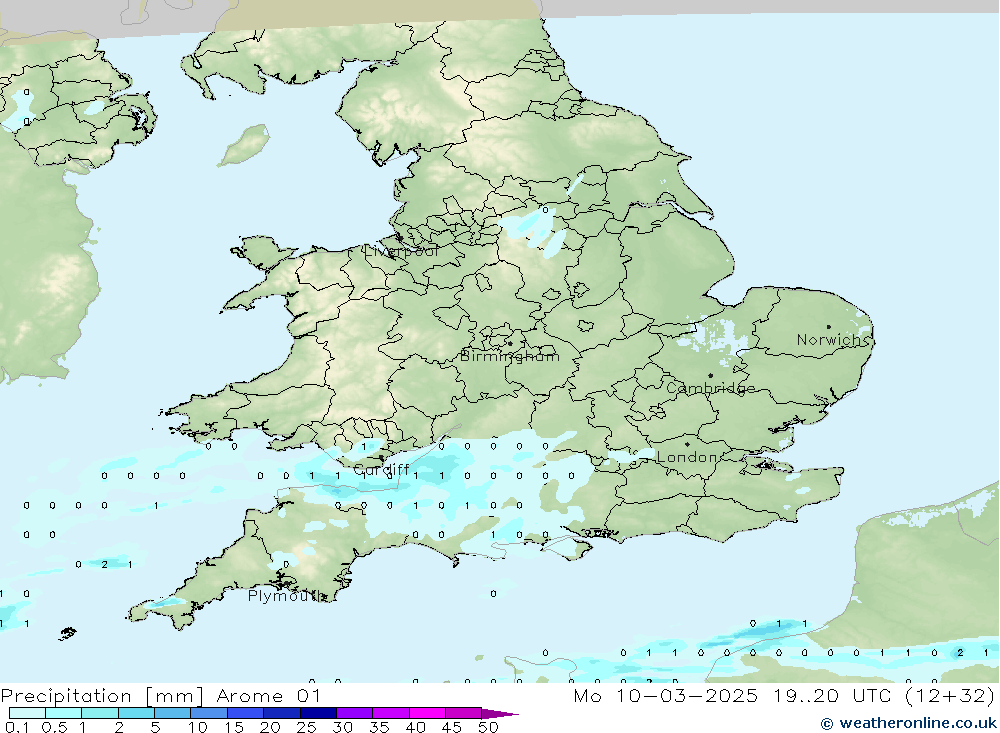
Task: Click the Norwich city marker dot
Action: click(x=828, y=327)
